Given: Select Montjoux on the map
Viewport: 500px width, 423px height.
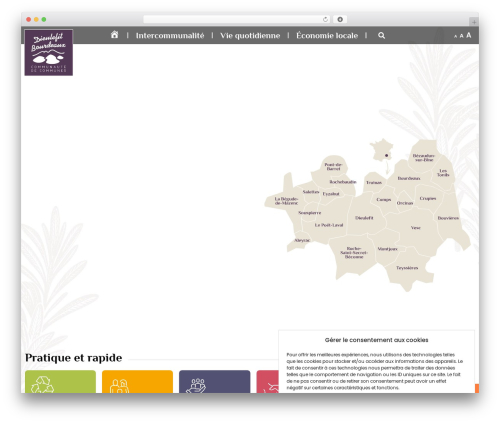Looking at the screenshot, I should 387,249.
